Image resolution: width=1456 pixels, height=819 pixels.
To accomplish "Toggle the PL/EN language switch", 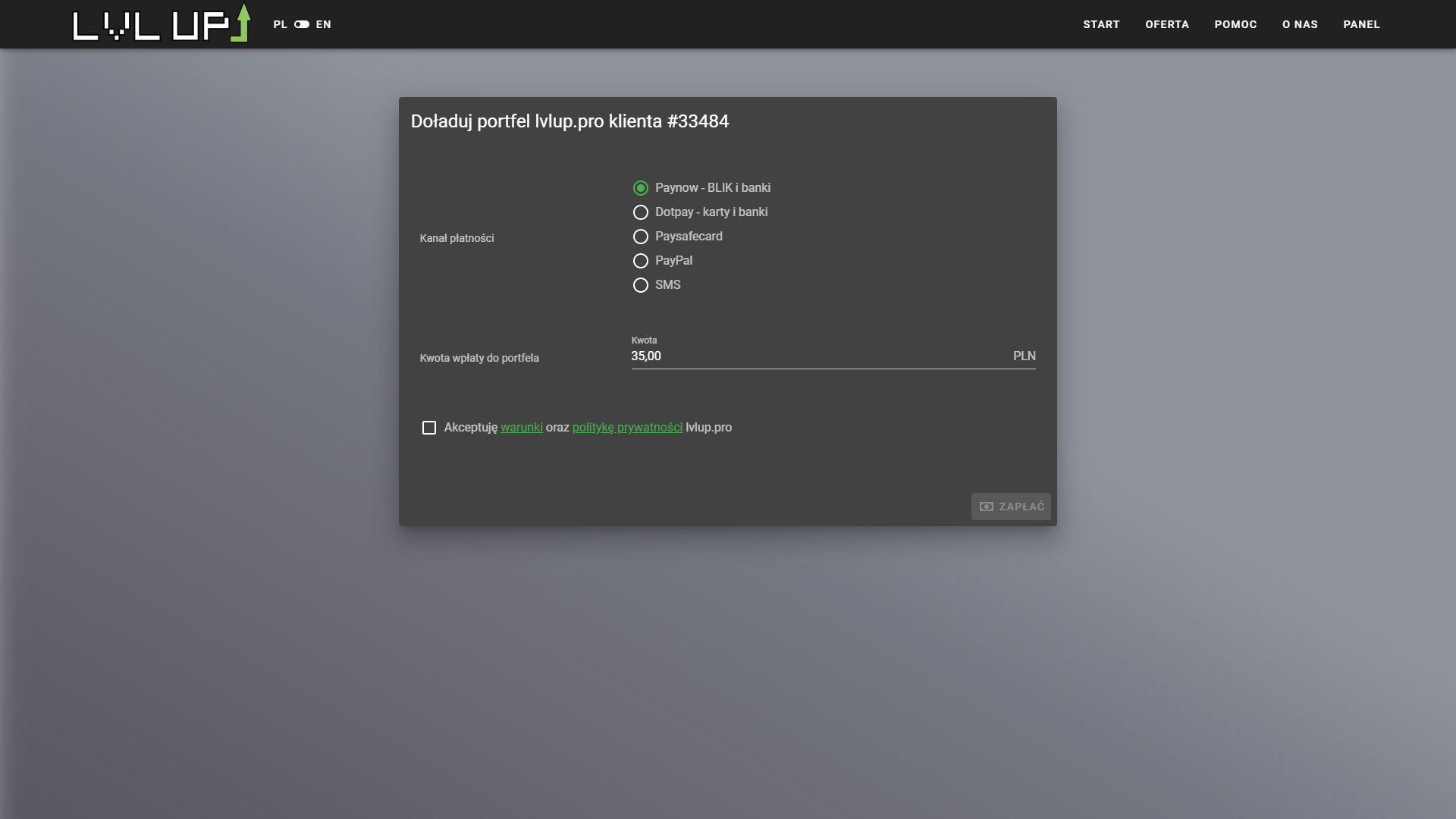I will tap(302, 24).
